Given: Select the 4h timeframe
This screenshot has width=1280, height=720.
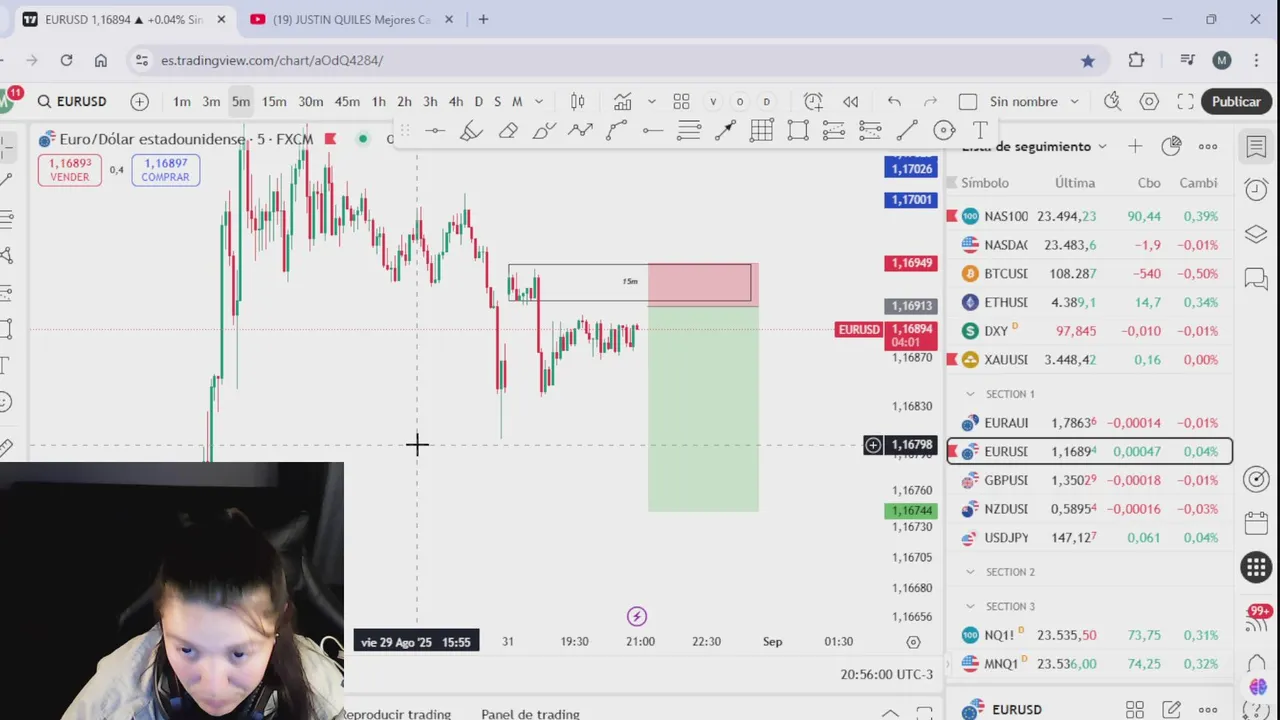Looking at the screenshot, I should coord(456,101).
